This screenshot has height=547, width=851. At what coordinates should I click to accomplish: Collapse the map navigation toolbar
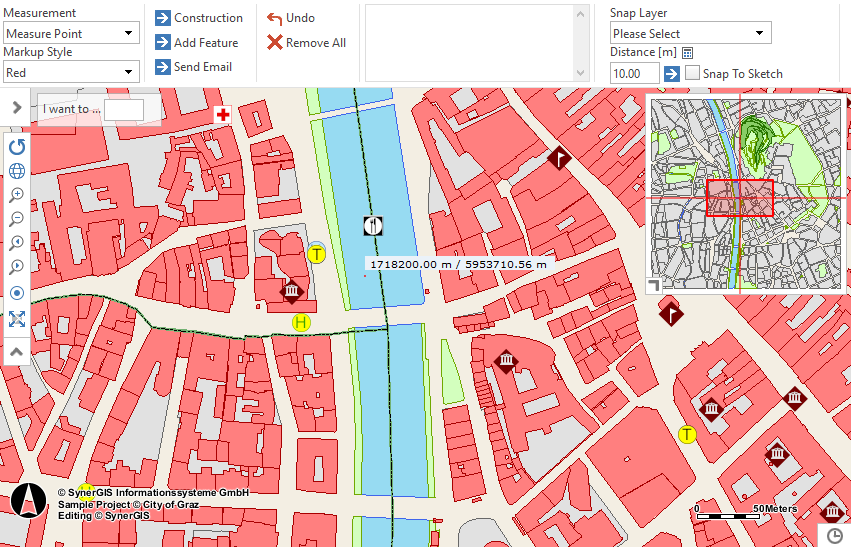pos(16,352)
